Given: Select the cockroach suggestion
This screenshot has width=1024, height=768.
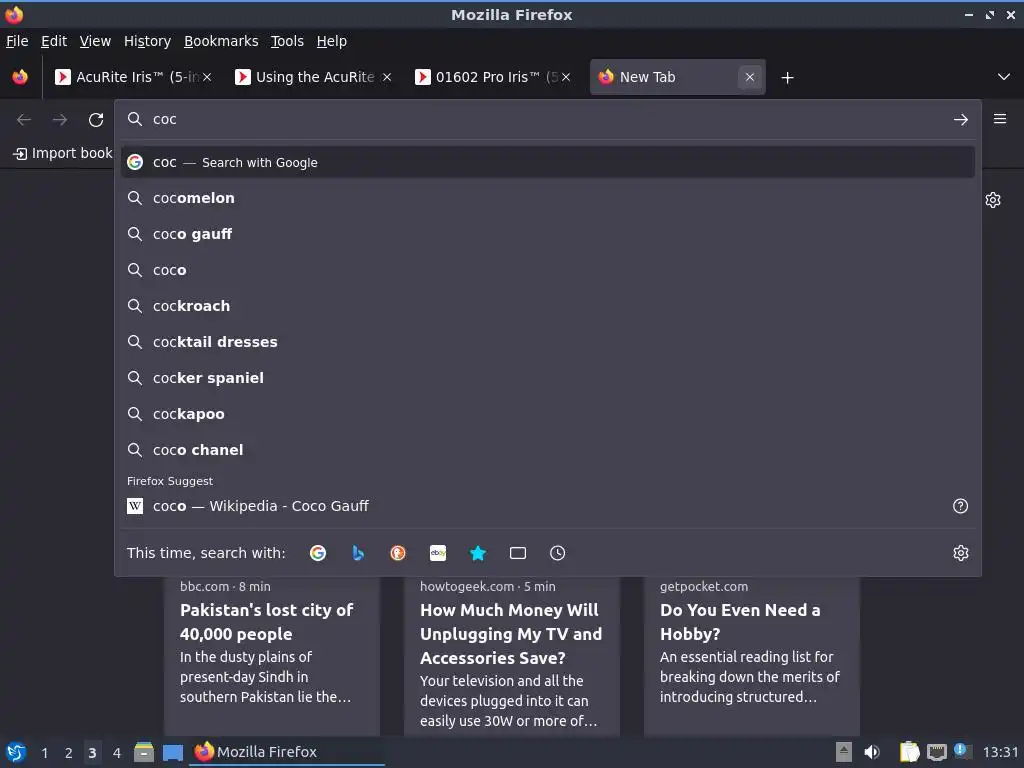Looking at the screenshot, I should point(547,306).
